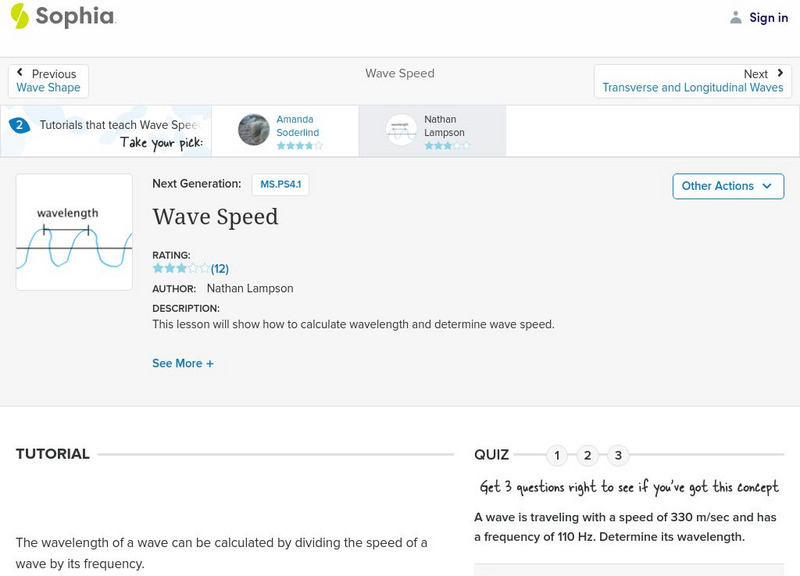Click Nathan Lampson's round avatar icon
The height and width of the screenshot is (576, 800).
tap(402, 130)
